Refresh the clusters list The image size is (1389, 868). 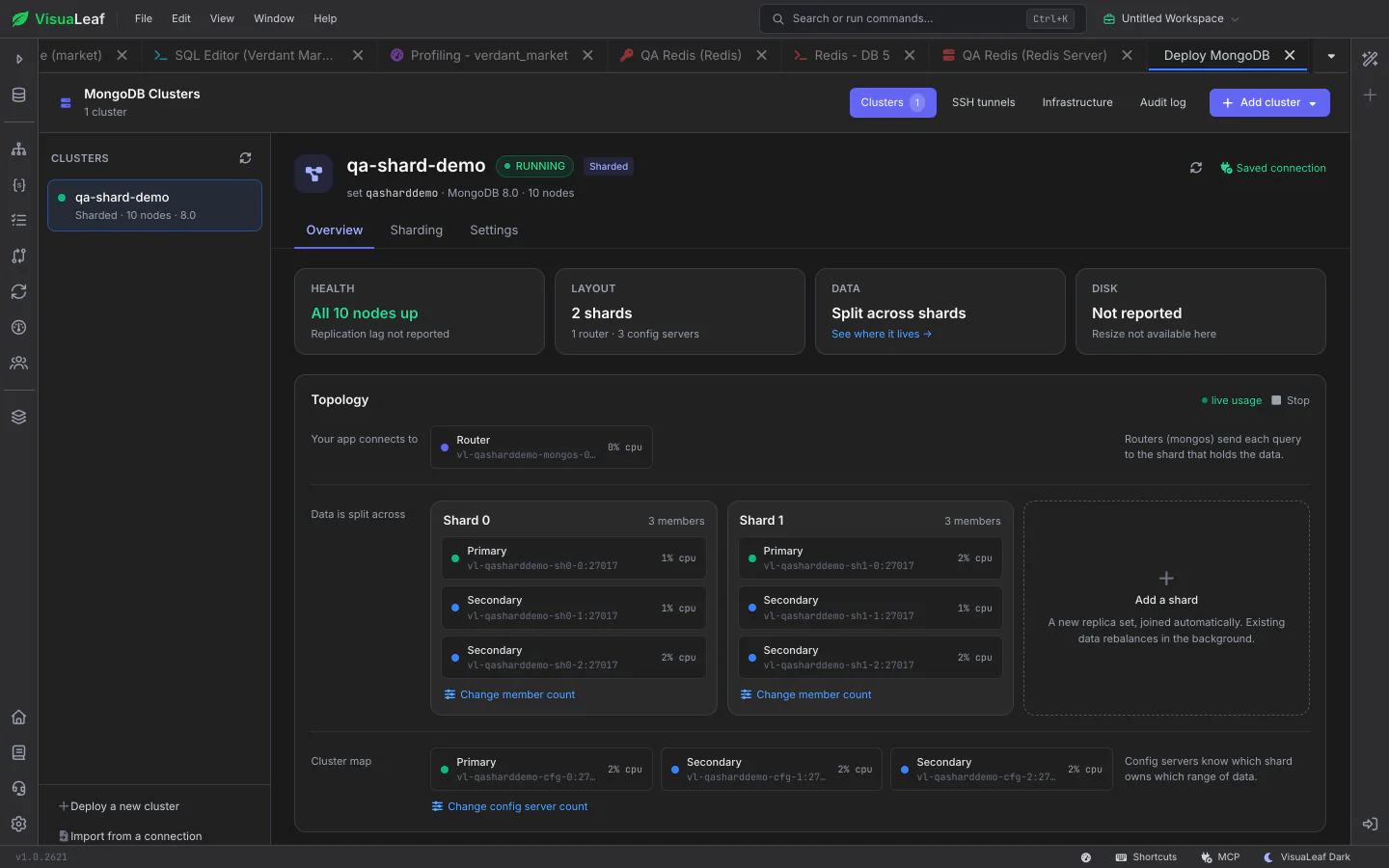coord(245,158)
